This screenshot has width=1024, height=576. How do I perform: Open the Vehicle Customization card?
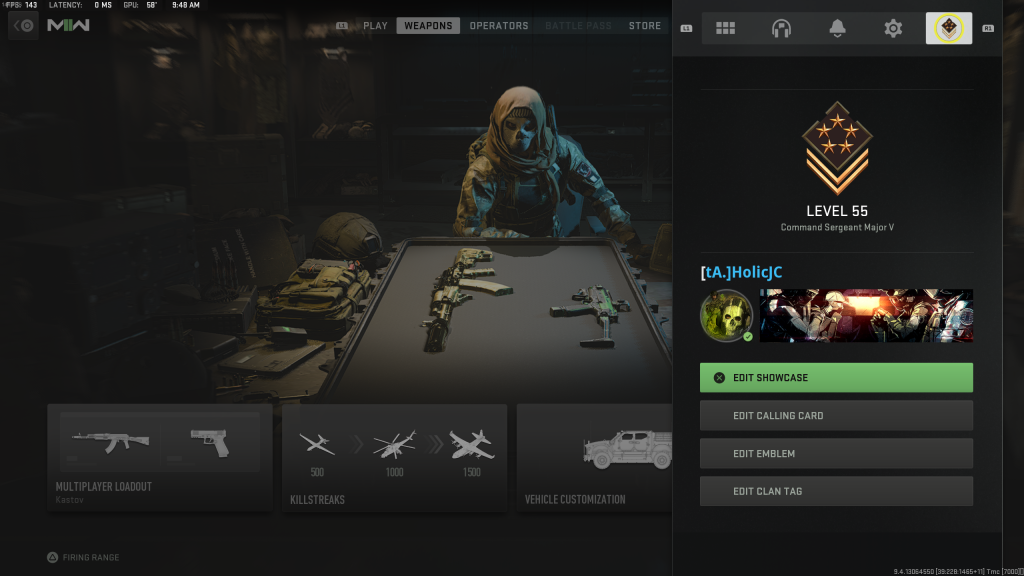coord(594,457)
